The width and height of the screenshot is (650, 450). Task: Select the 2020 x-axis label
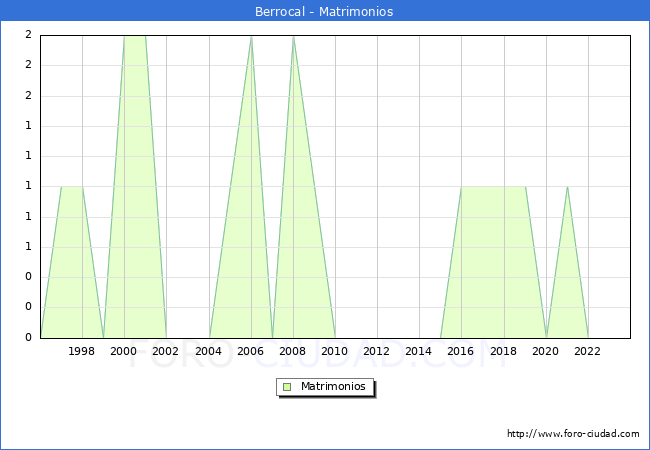click(546, 351)
